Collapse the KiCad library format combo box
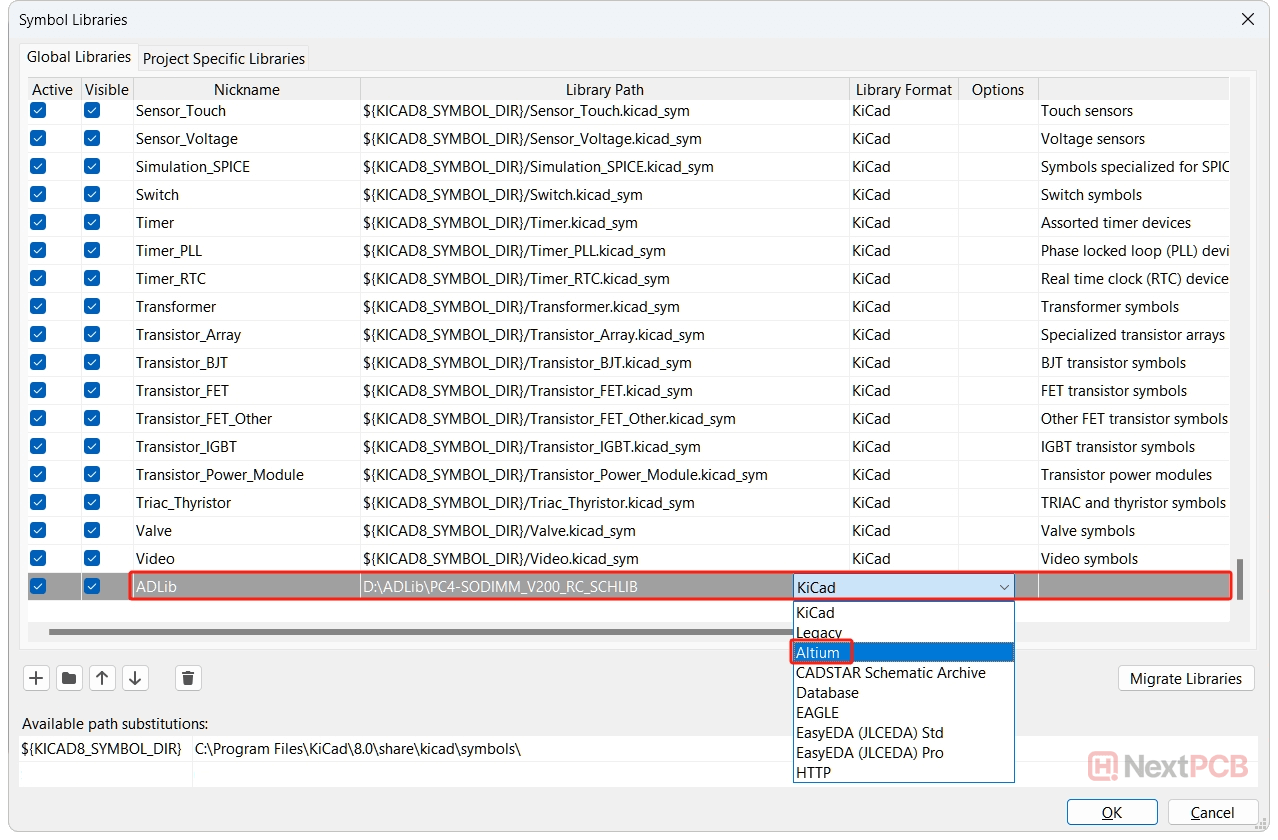This screenshot has width=1278, height=840. (1003, 588)
